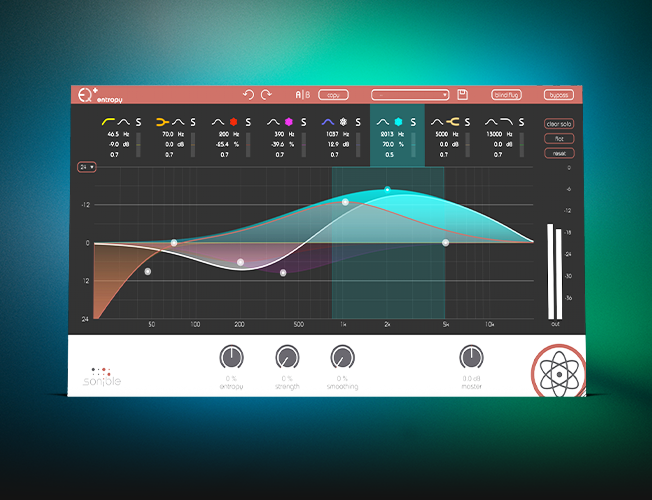Select low-cut filter icon on 46.5 Hz band
This screenshot has height=500, width=652.
(108, 122)
